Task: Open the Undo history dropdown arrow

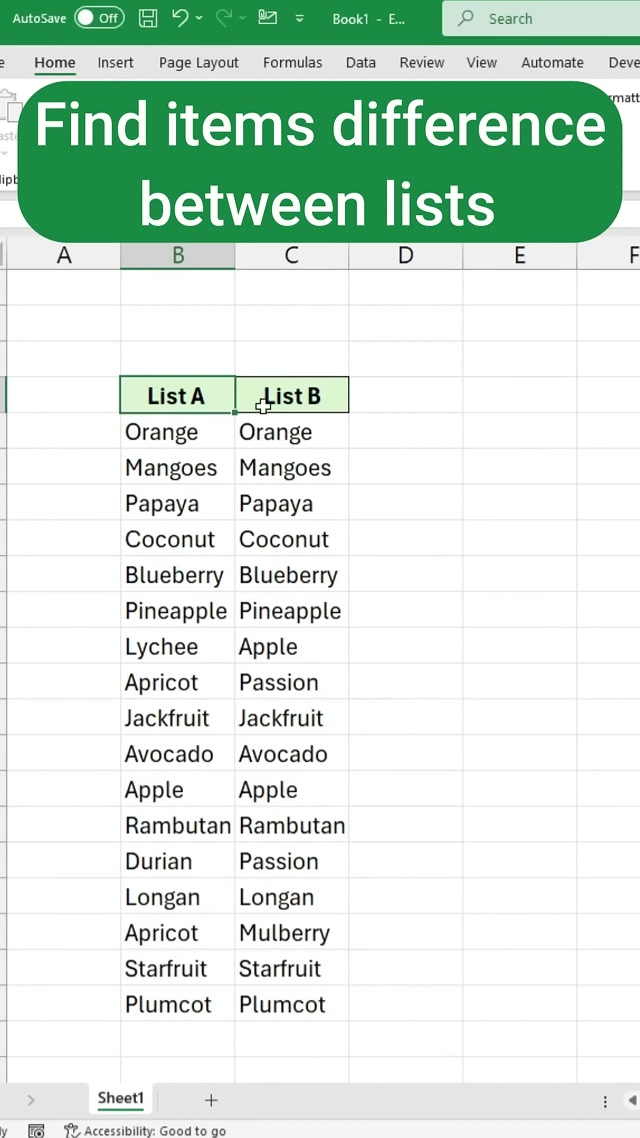Action: coord(200,18)
